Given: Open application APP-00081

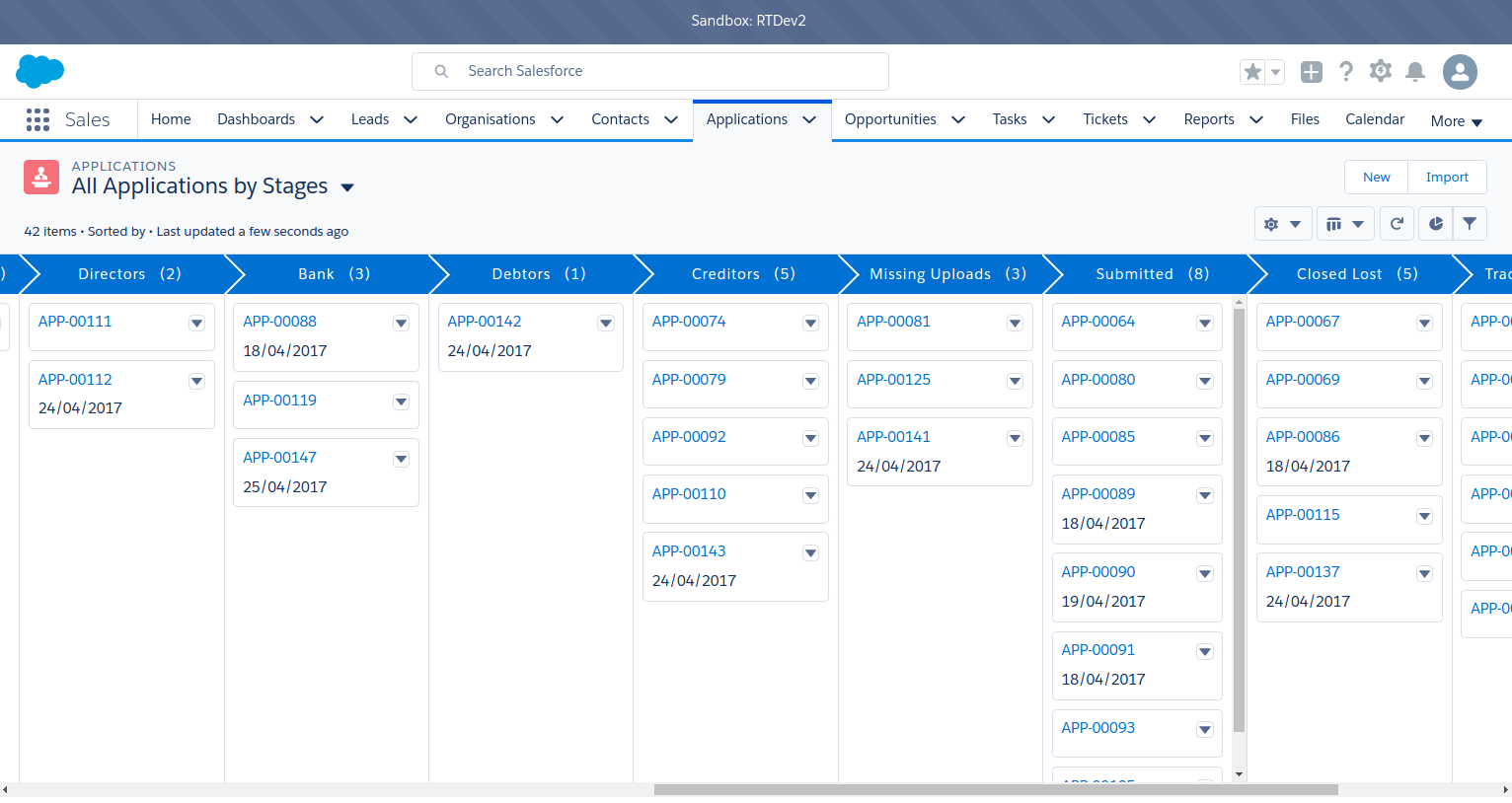Looking at the screenshot, I should click(x=893, y=322).
